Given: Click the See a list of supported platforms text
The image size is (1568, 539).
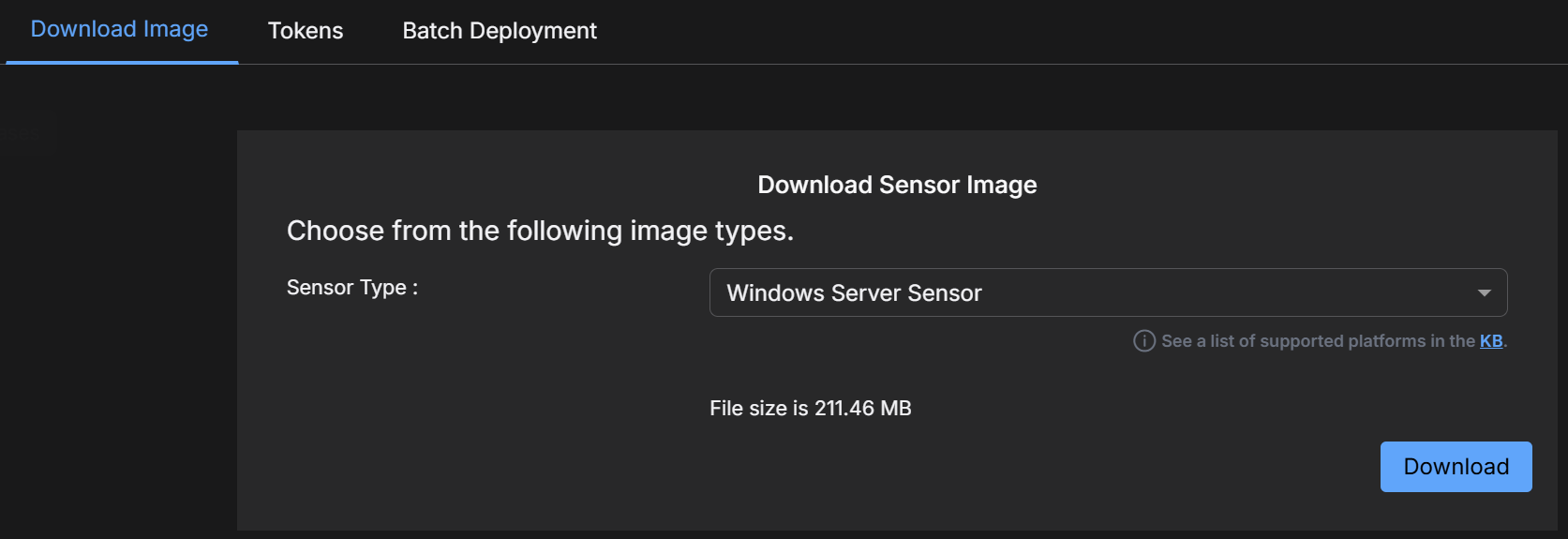Looking at the screenshot, I should point(1319,341).
